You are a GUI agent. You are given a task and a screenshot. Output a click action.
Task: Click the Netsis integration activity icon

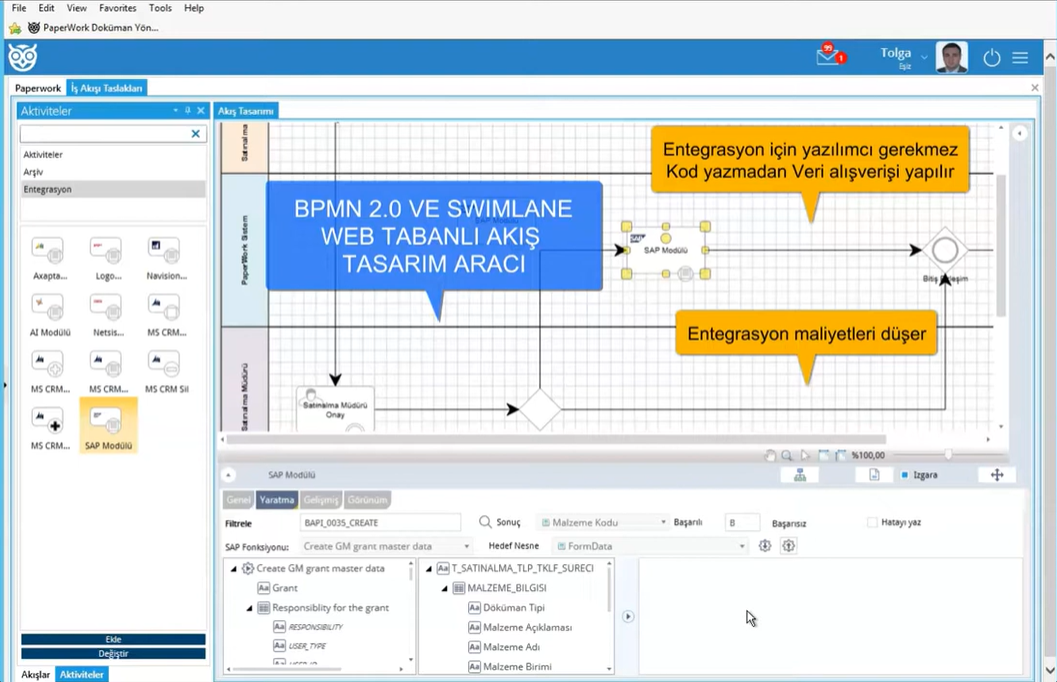pyautogui.click(x=107, y=307)
